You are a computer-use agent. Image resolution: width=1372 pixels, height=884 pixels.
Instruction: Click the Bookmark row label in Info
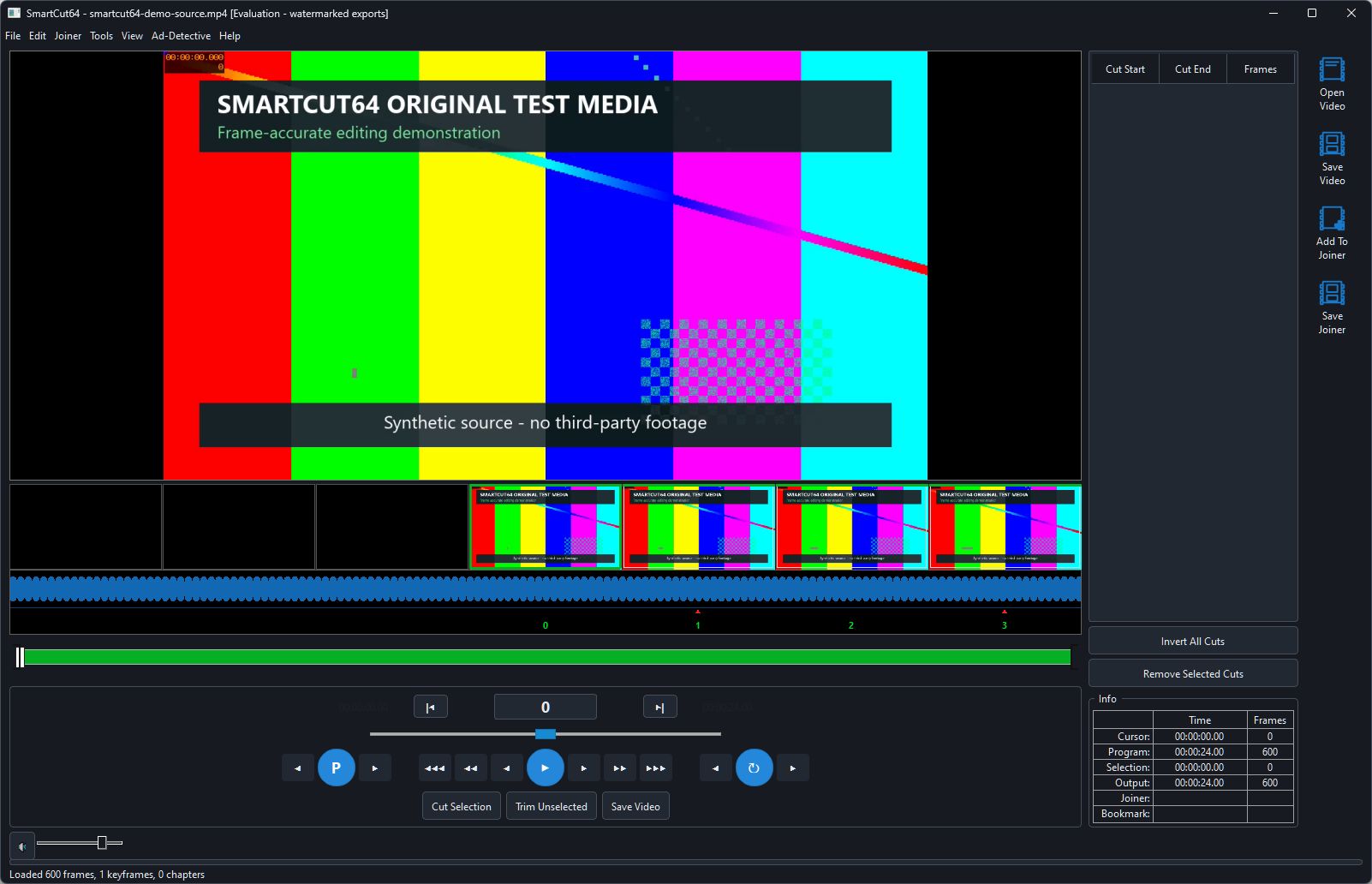coord(1125,814)
